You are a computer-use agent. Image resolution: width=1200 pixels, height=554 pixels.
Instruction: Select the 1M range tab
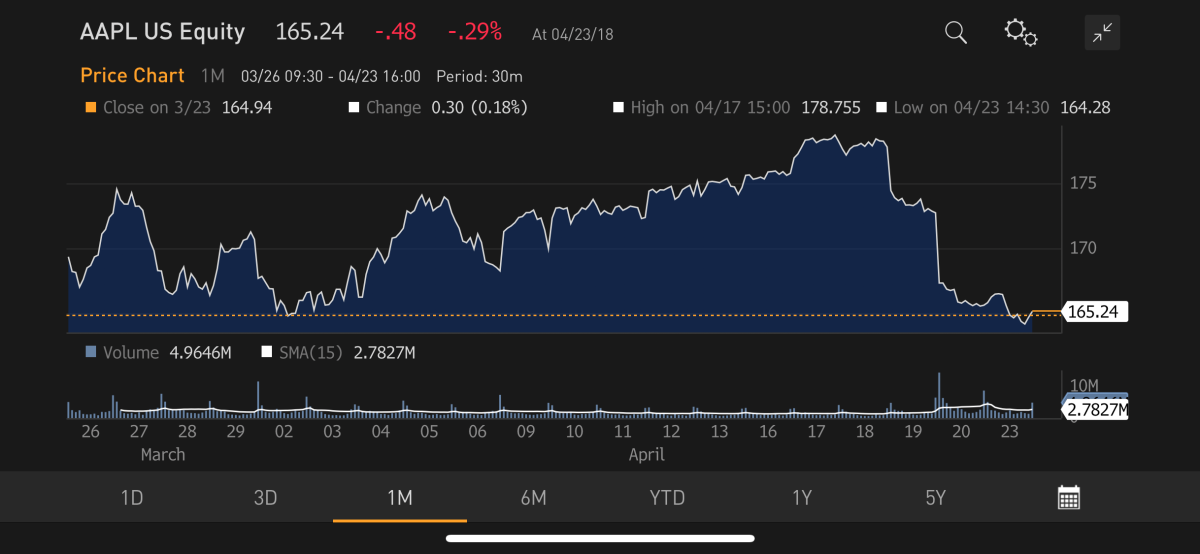pos(399,498)
